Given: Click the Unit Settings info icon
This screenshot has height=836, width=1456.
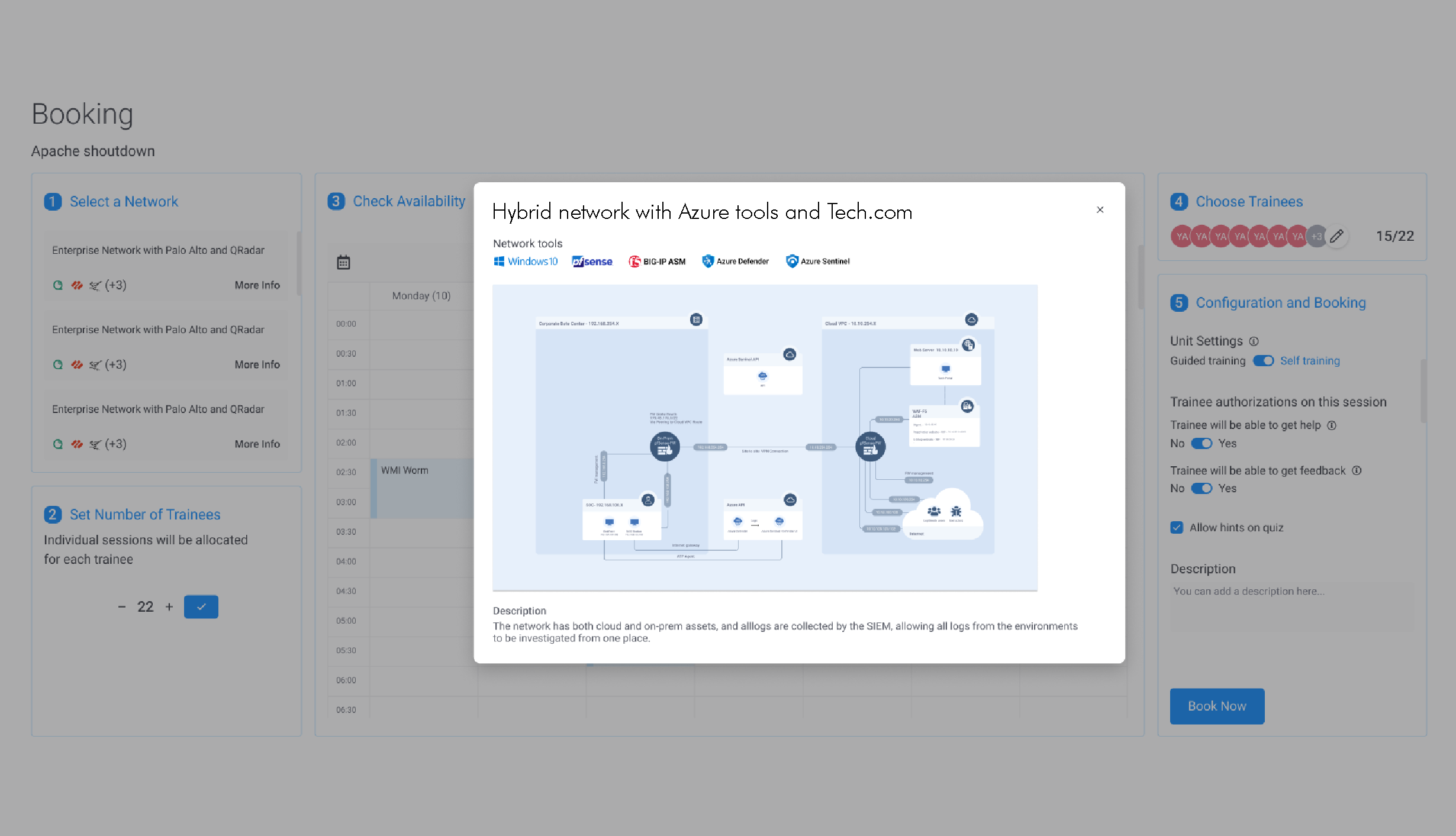Looking at the screenshot, I should pos(1254,341).
